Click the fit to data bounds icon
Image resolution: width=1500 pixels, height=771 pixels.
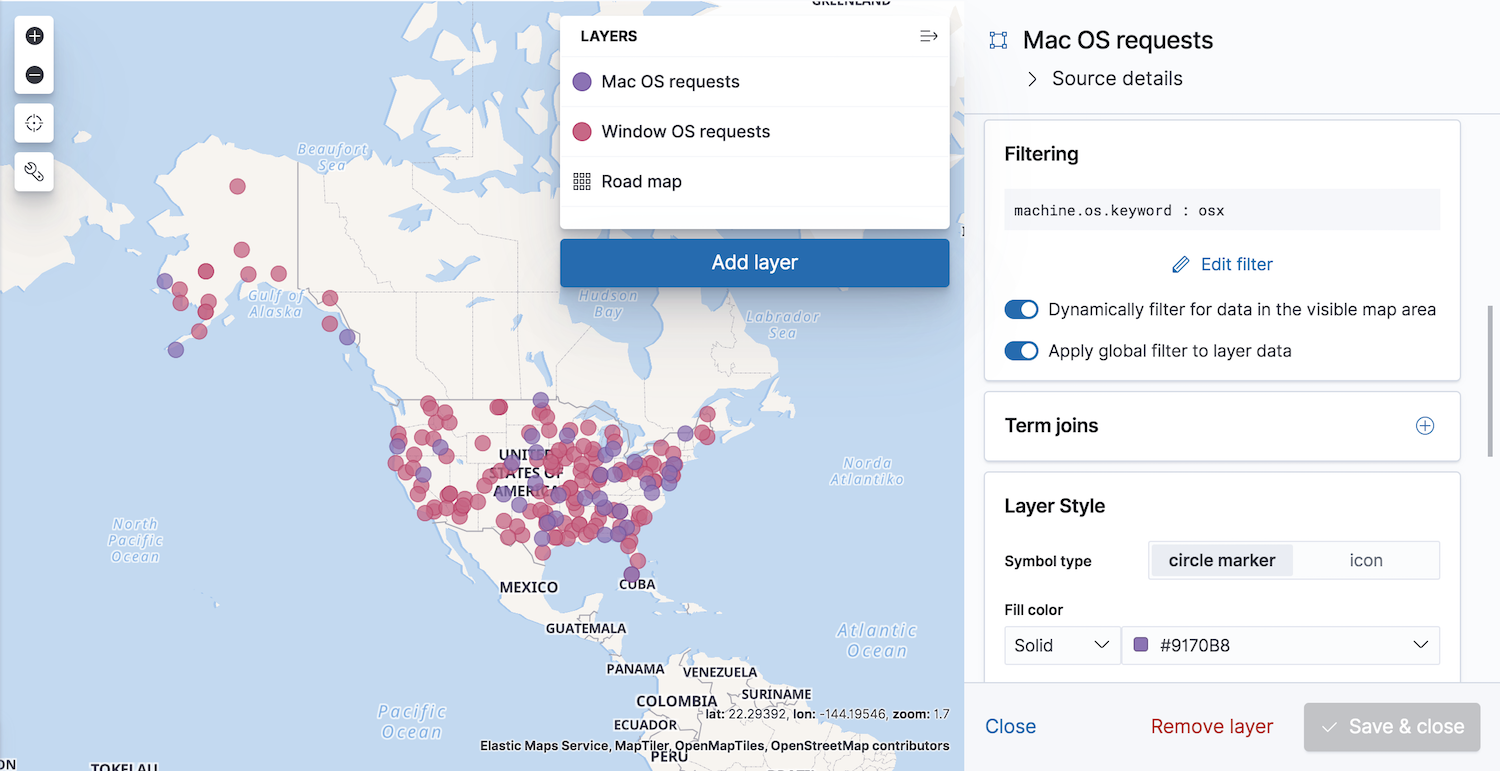(x=34, y=123)
